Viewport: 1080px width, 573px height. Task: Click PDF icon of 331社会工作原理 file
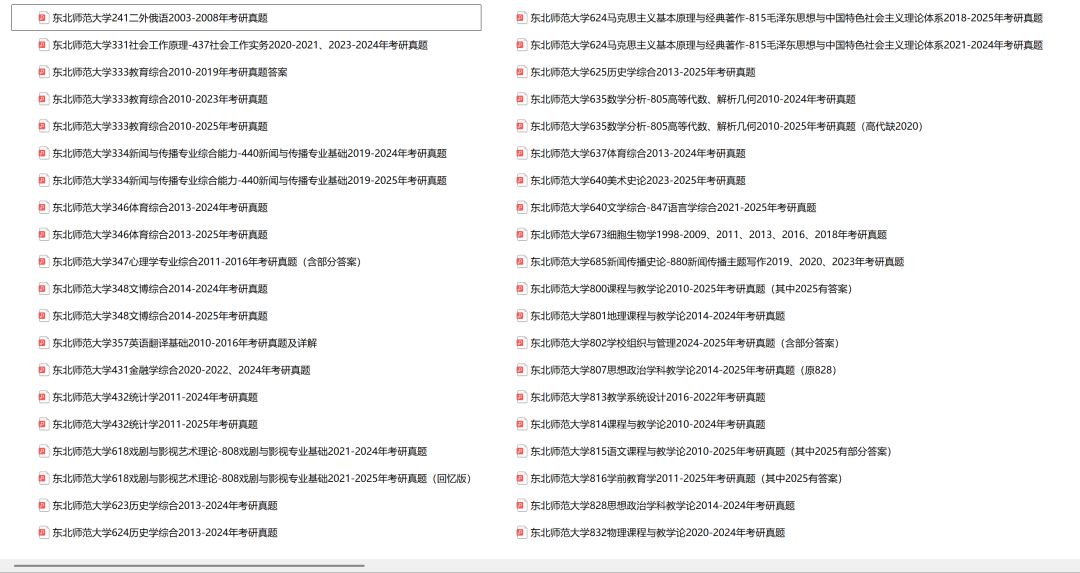43,45
